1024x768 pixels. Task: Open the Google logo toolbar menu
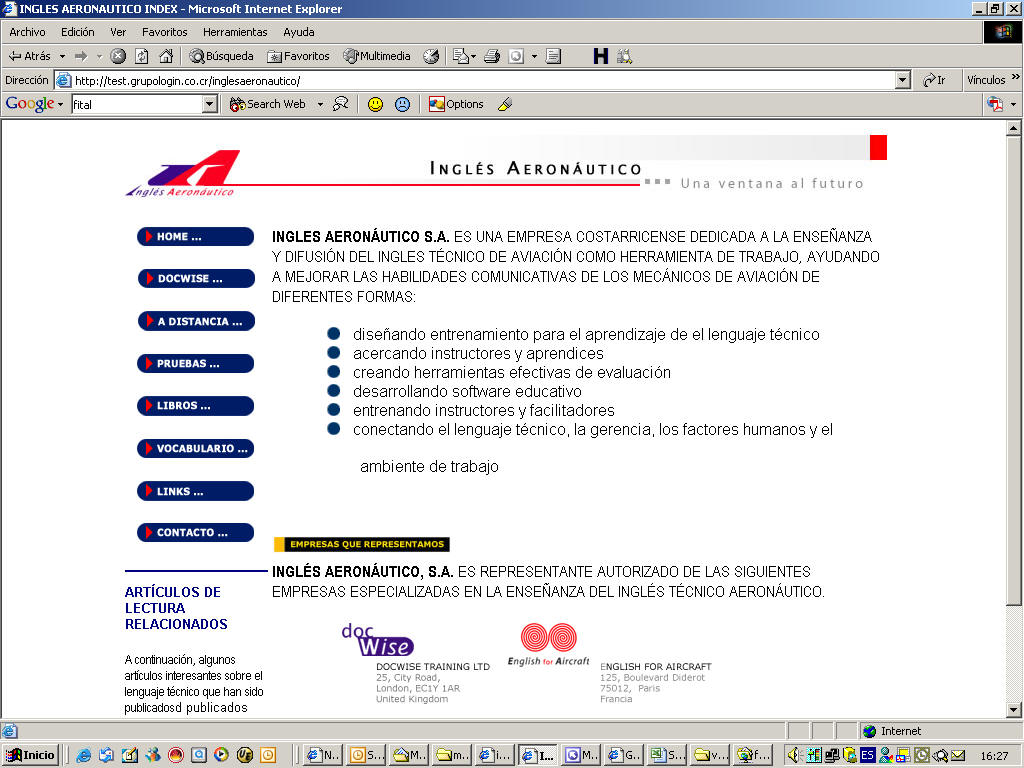pos(35,104)
